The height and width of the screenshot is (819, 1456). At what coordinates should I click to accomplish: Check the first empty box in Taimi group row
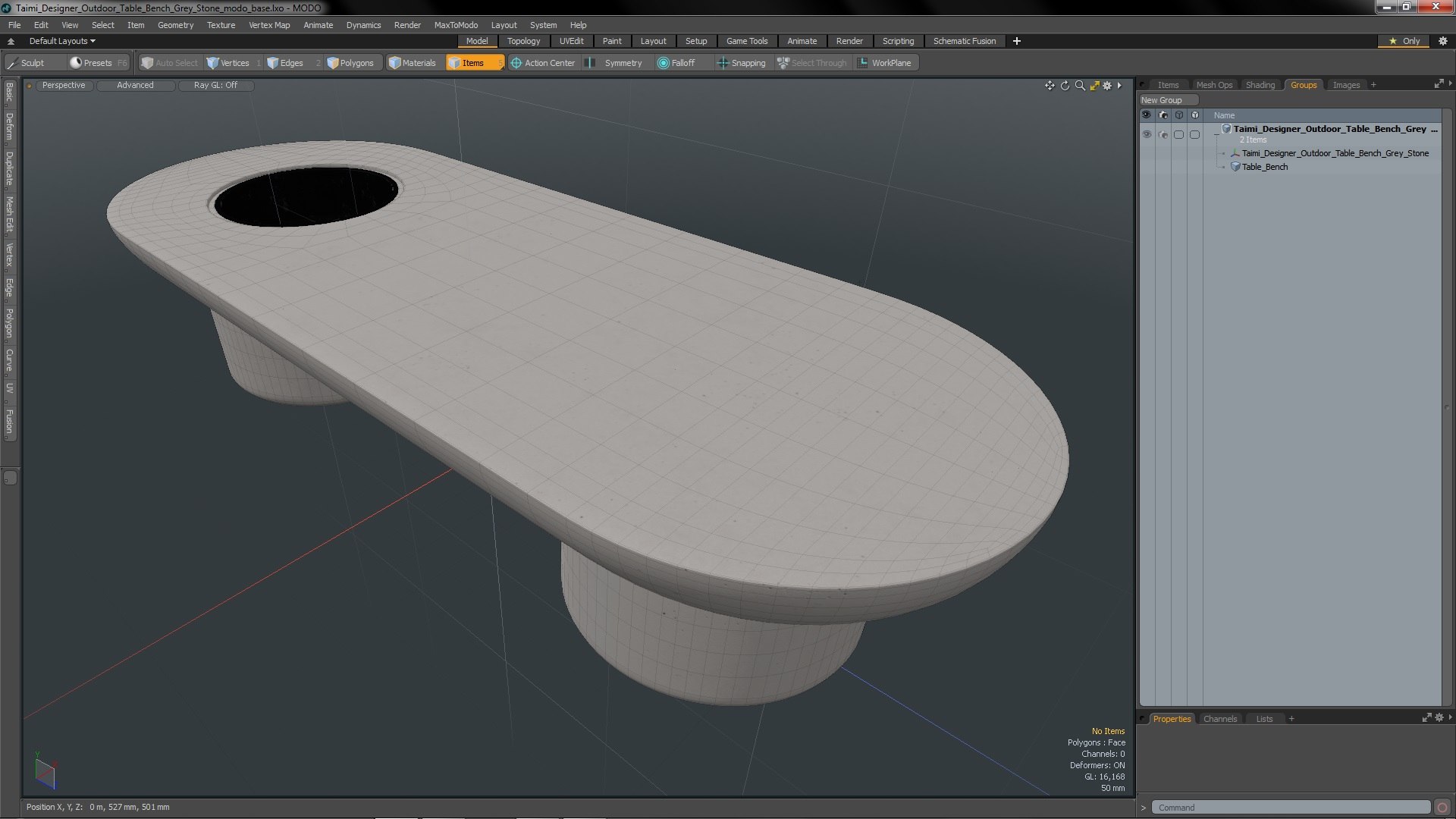(1178, 134)
